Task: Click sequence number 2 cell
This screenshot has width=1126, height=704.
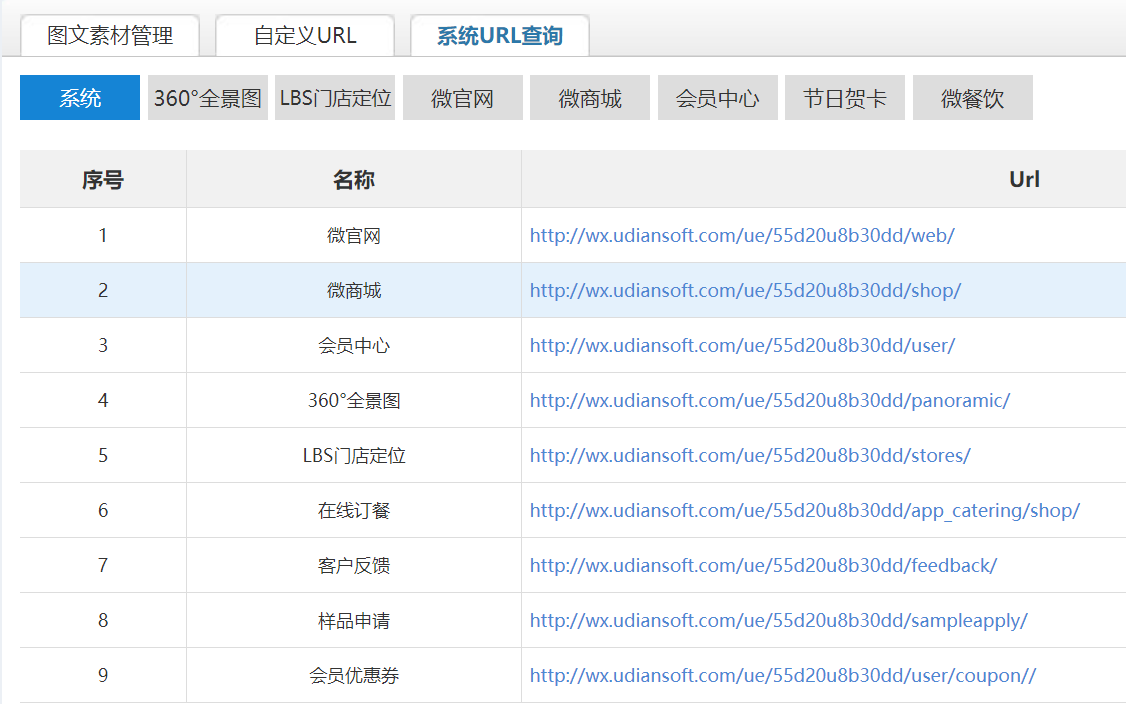Action: [x=103, y=290]
